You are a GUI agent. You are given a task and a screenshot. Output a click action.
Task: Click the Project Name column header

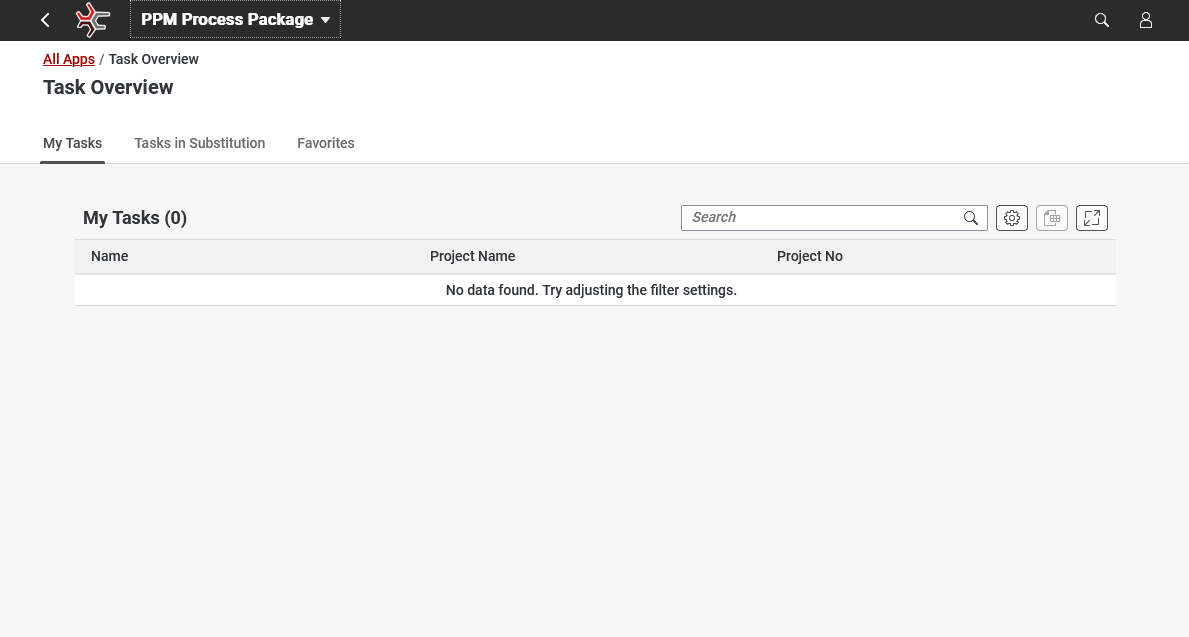point(472,256)
